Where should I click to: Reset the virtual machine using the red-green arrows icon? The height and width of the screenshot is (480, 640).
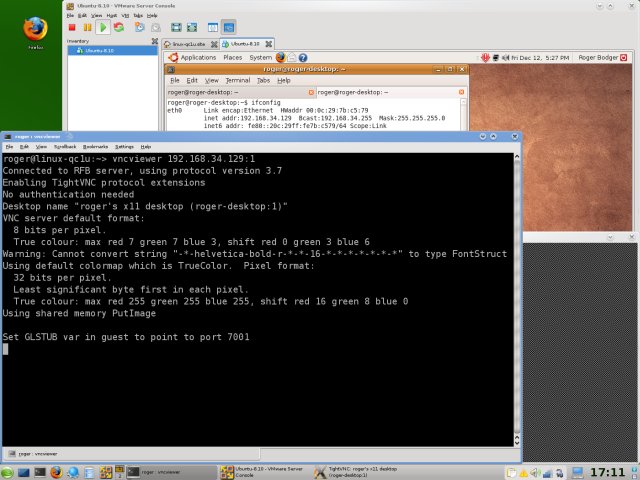click(119, 27)
